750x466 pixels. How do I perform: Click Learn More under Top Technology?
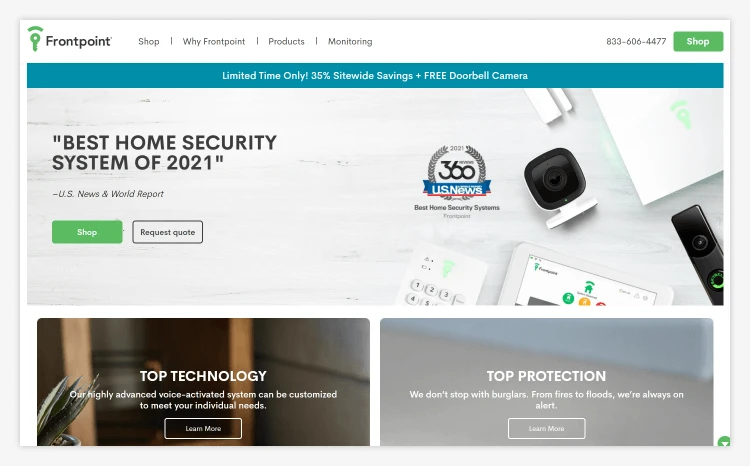click(203, 428)
